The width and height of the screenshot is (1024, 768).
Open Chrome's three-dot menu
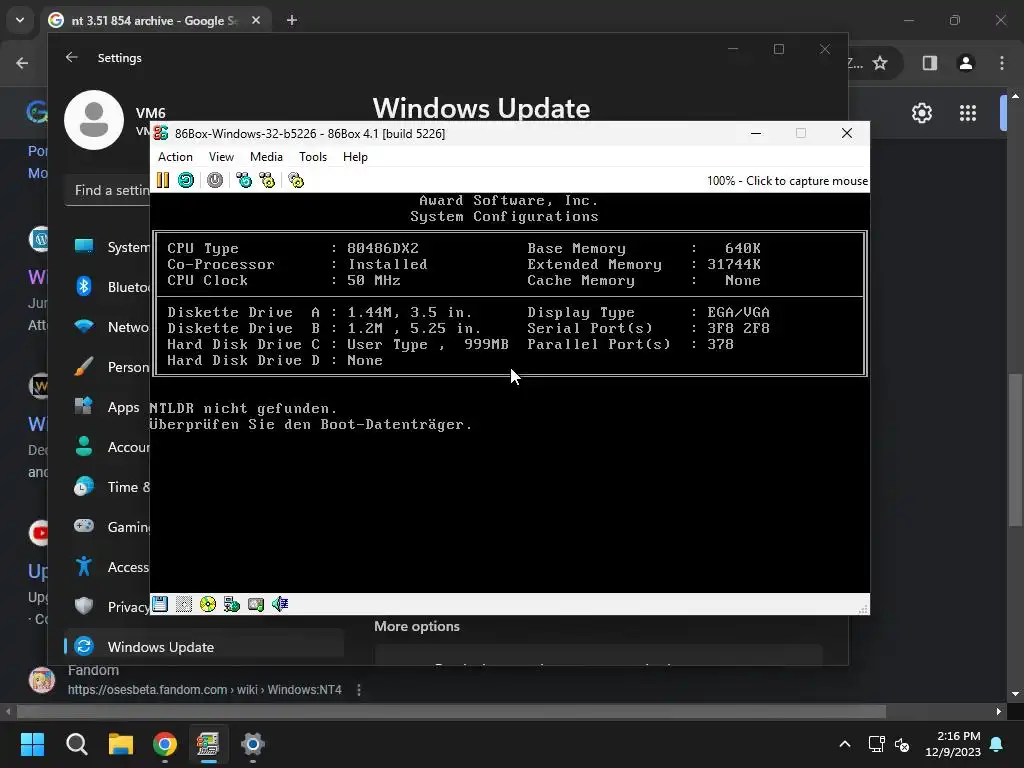coord(1002,63)
